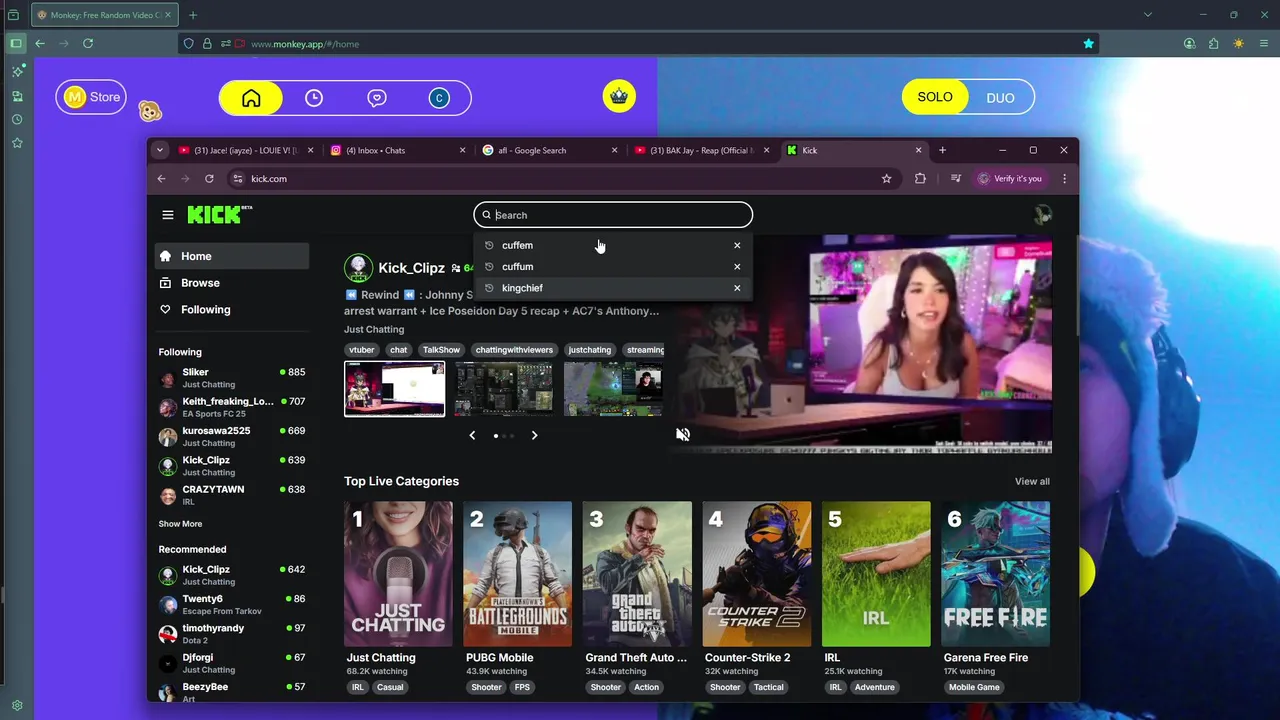Open Garena Free Fire category card
Screen dimensions: 1280x720
(x=996, y=575)
